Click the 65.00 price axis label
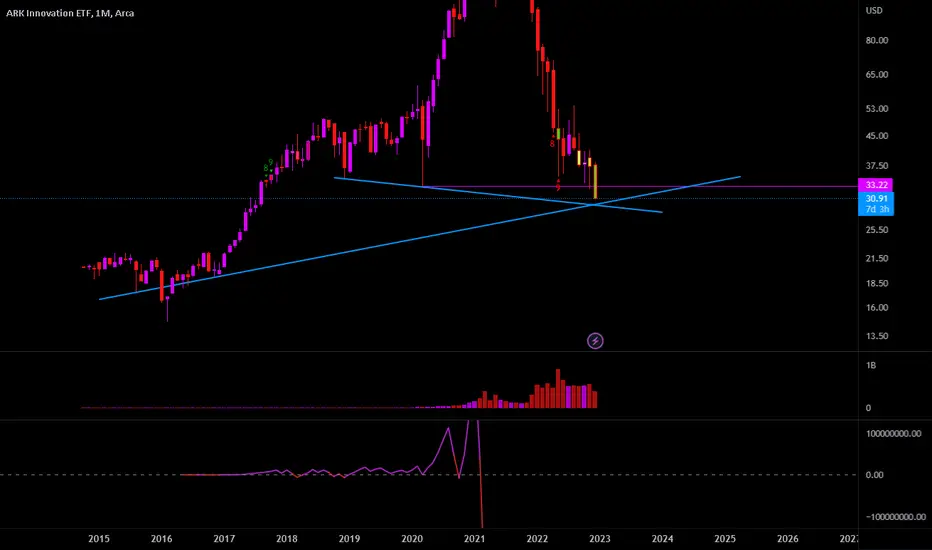The image size is (932, 550). tap(877, 74)
